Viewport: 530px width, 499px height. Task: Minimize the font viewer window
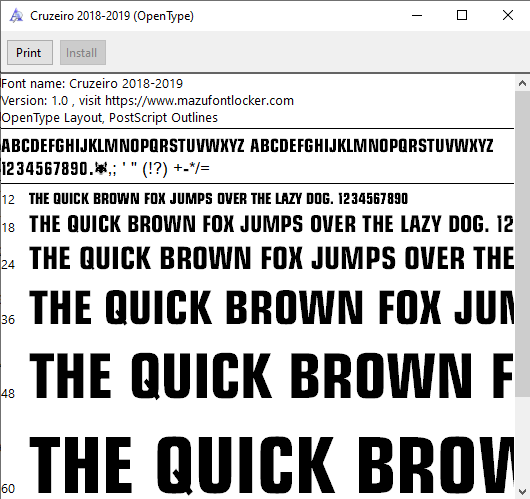coord(417,16)
